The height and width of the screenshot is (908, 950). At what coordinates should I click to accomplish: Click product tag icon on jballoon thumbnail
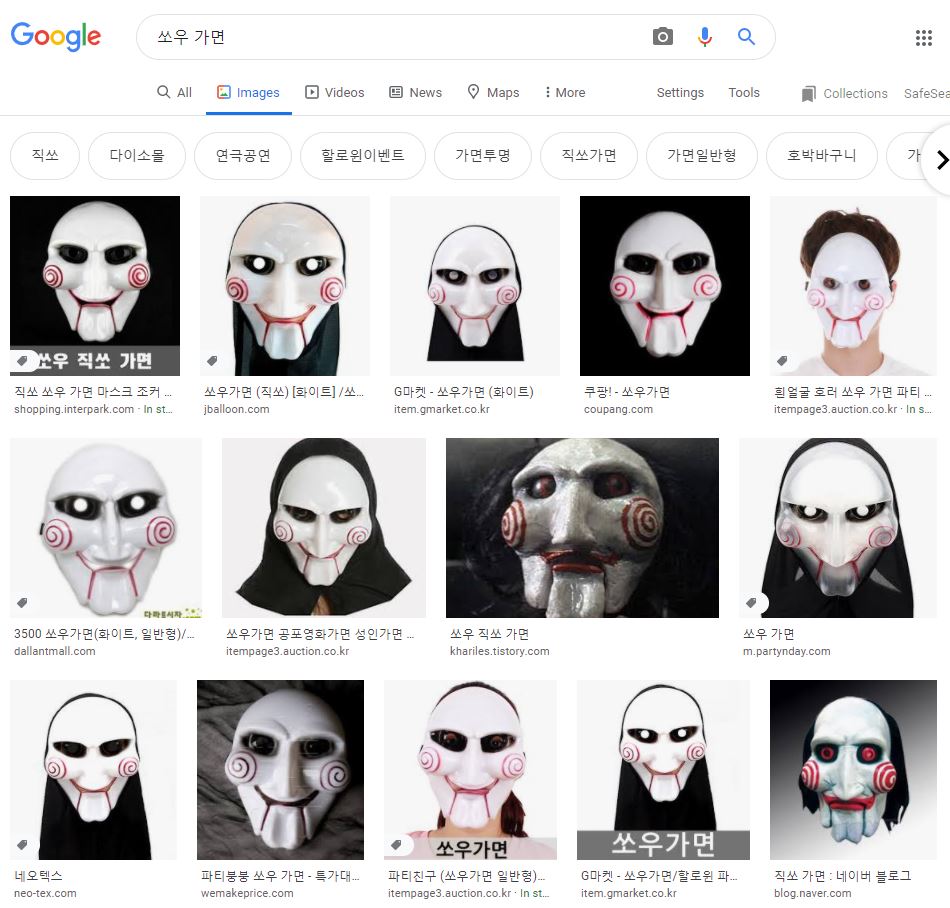[212, 361]
